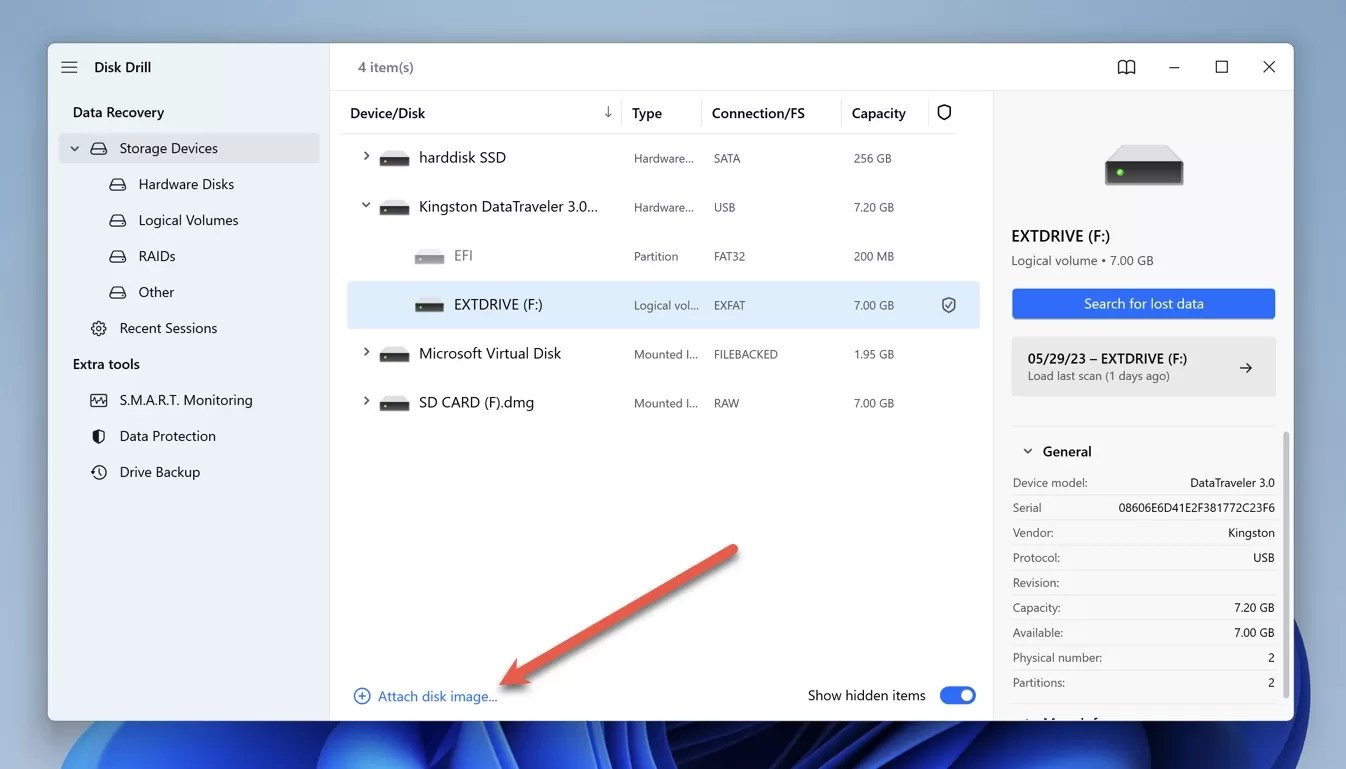
Task: Select the EXTDRIVE (F:) partition row
Action: tap(500, 304)
